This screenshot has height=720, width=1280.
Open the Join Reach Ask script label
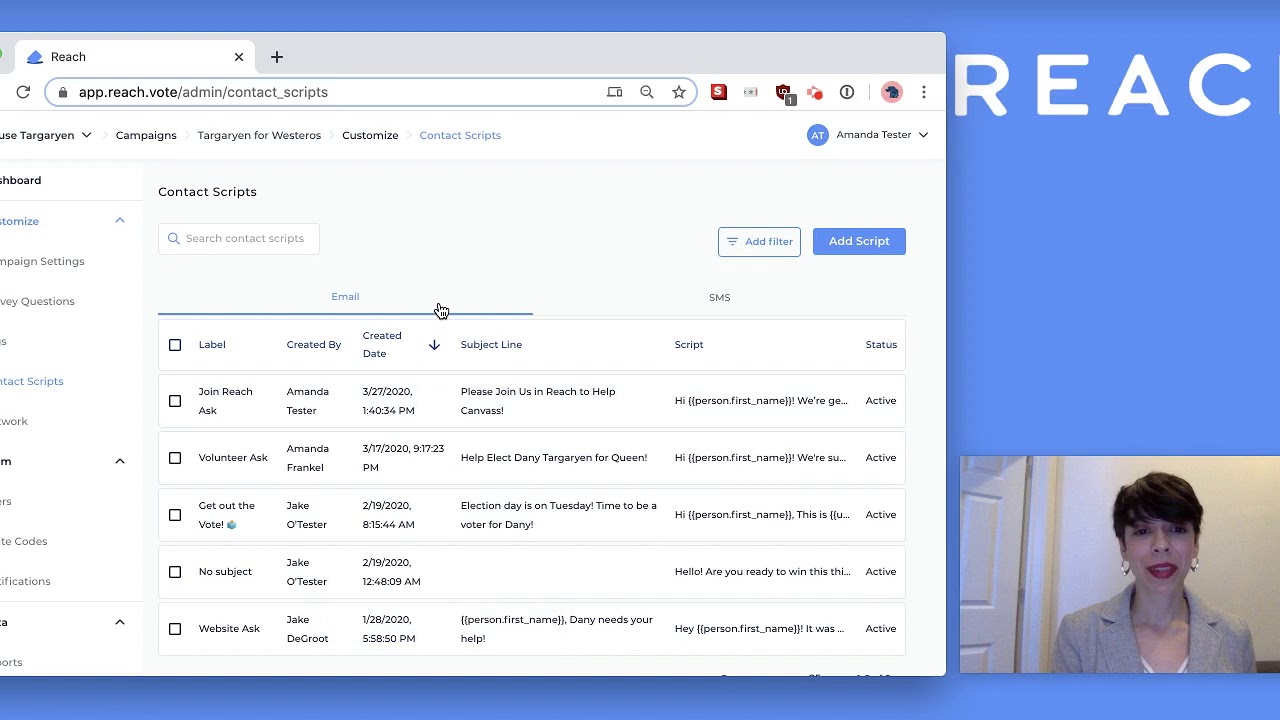225,401
